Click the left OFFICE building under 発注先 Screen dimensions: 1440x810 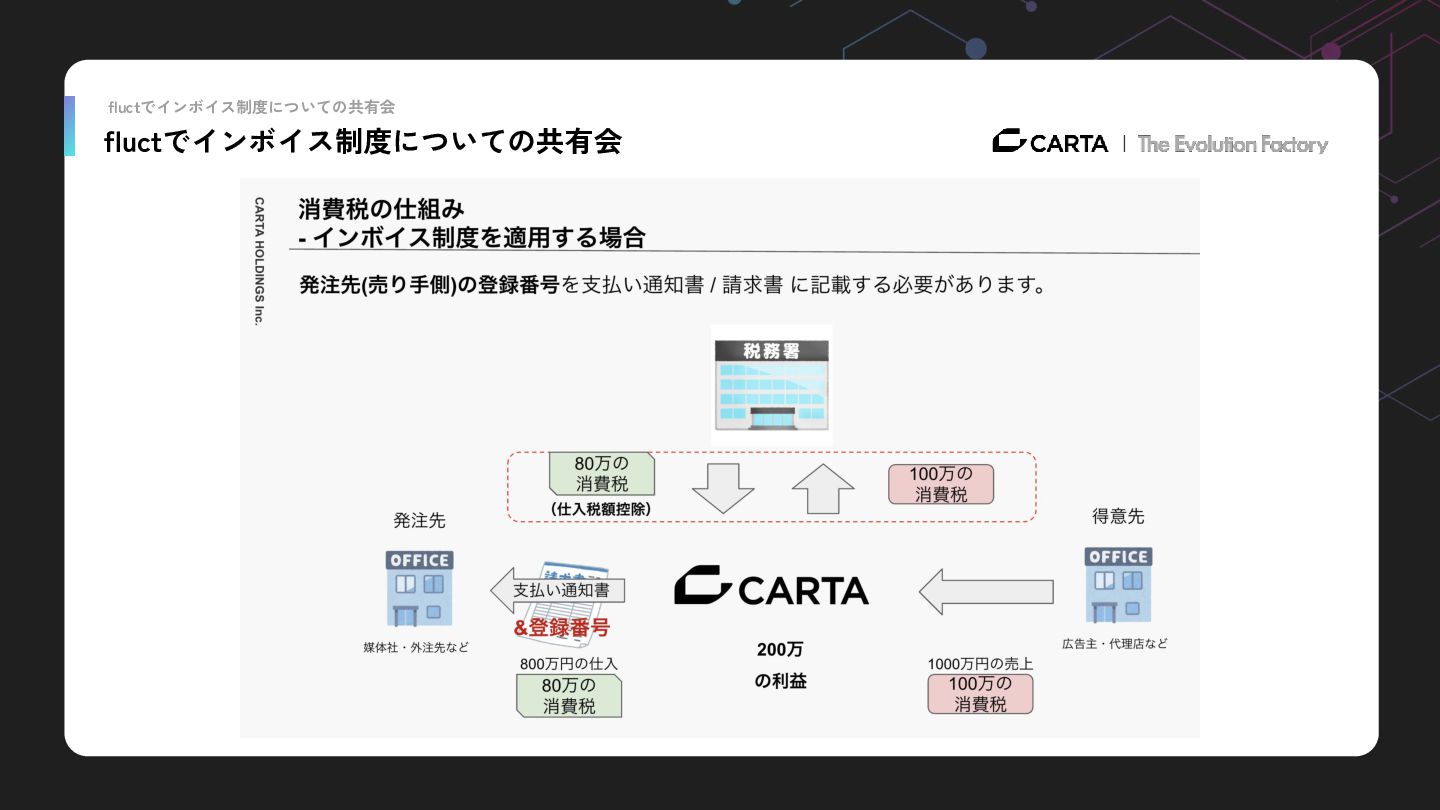click(419, 588)
